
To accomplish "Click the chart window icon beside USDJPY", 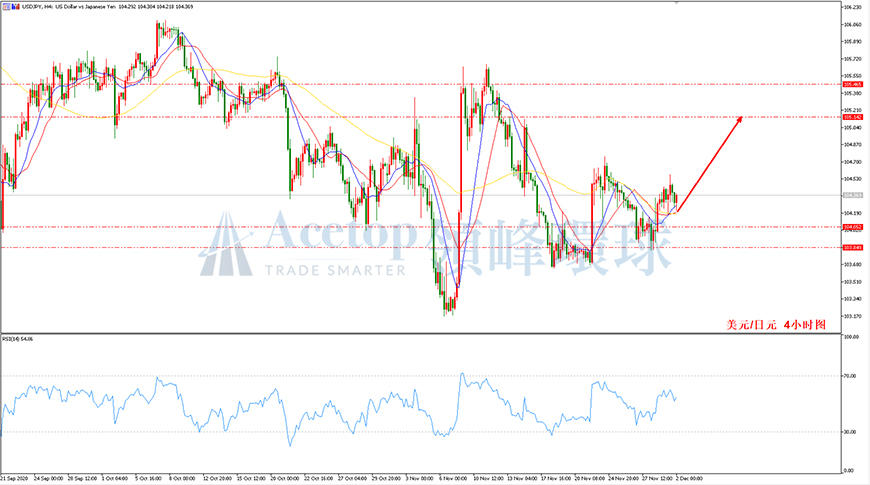I will (x=7, y=7).
